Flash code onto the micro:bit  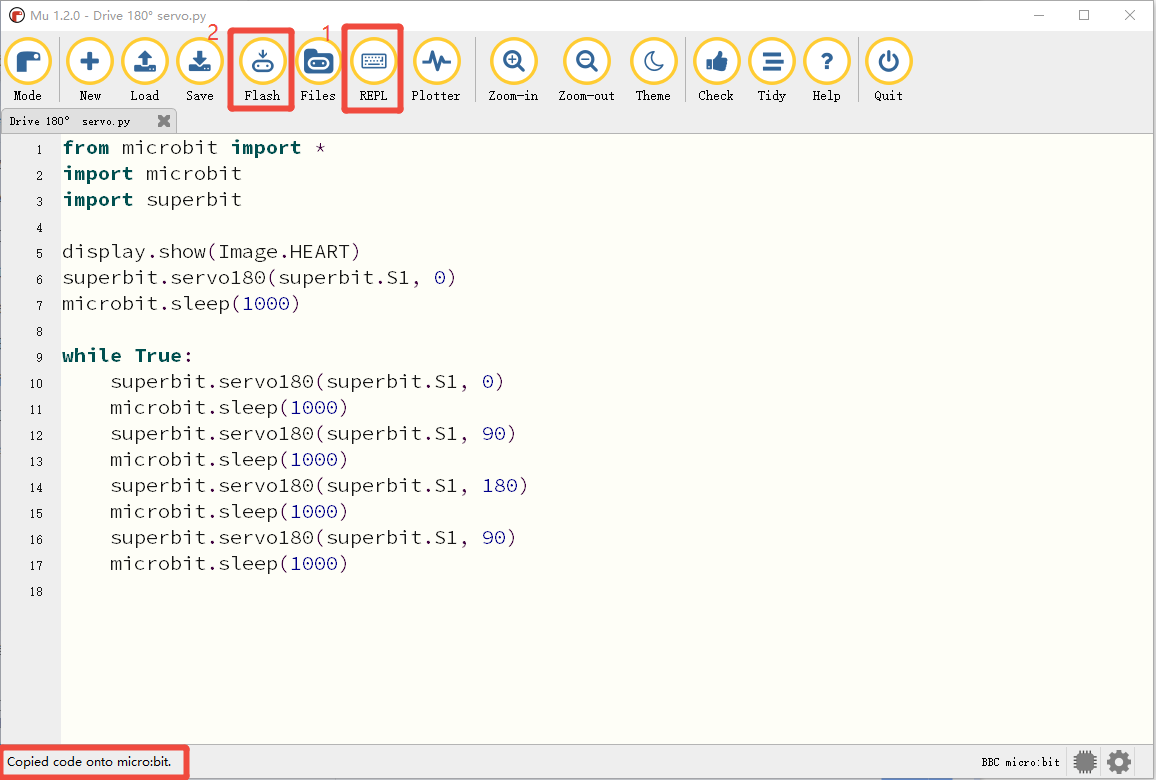pyautogui.click(x=262, y=71)
